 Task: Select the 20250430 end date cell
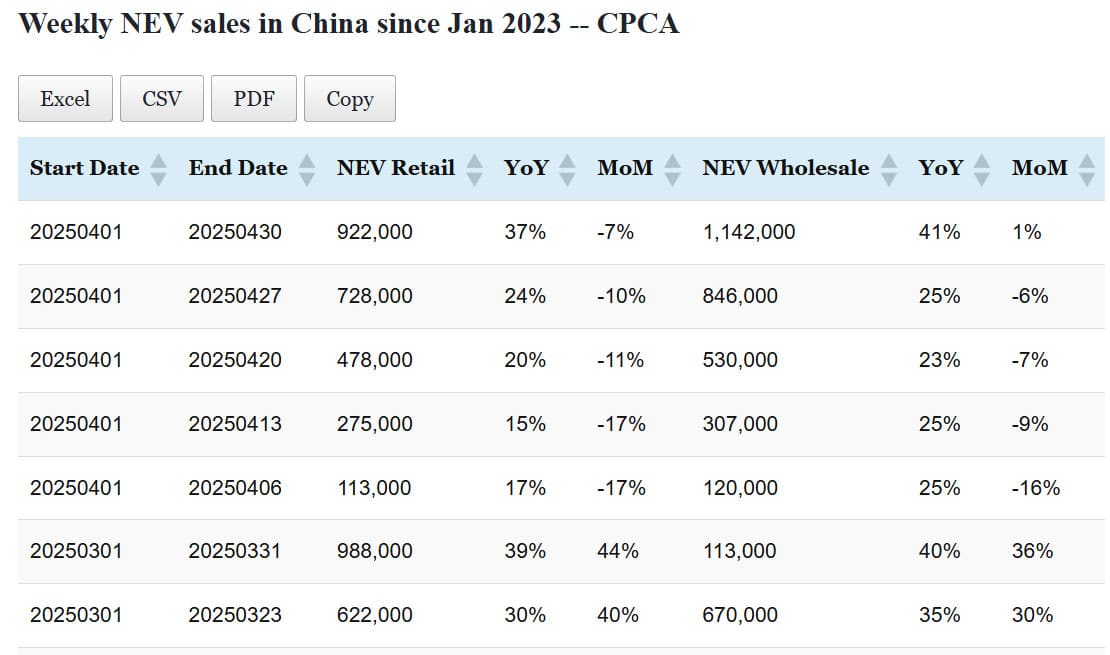[235, 232]
